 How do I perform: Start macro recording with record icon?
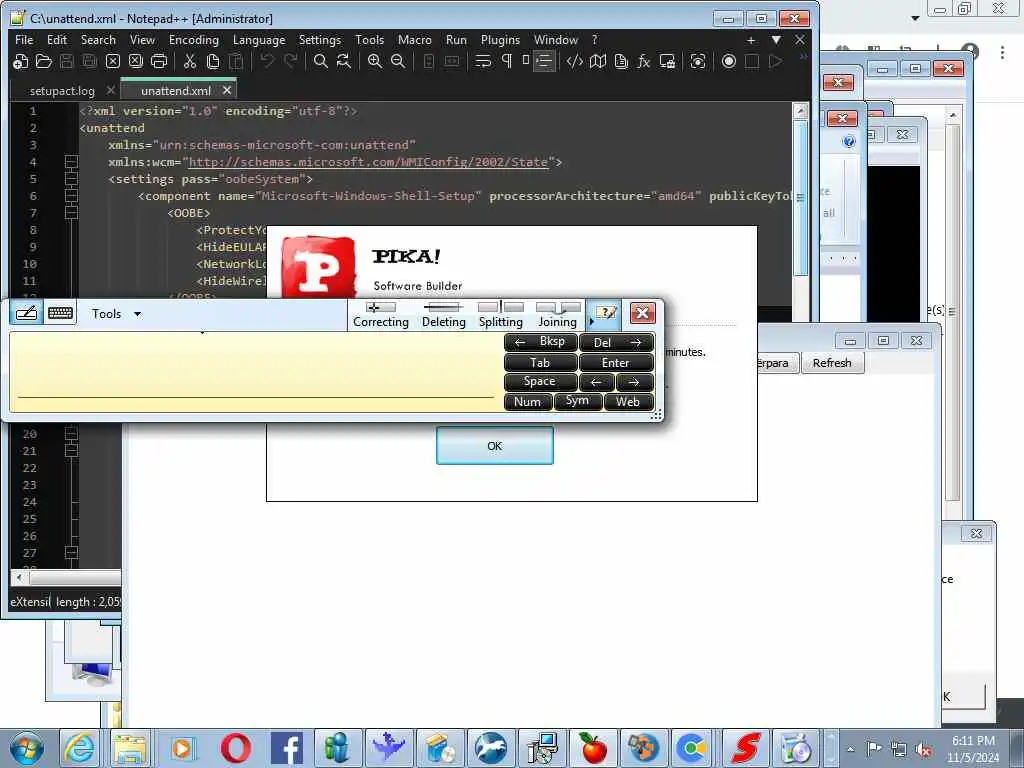(x=729, y=61)
